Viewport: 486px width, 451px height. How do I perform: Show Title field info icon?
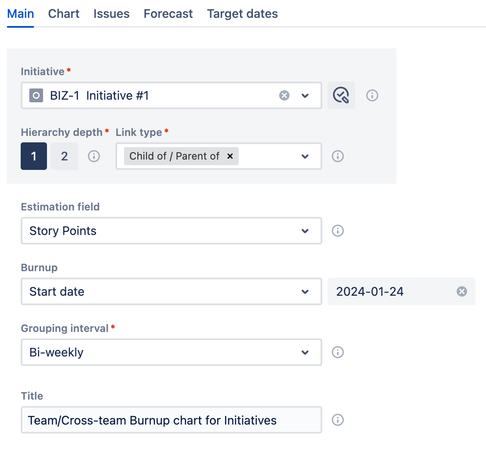[338, 420]
